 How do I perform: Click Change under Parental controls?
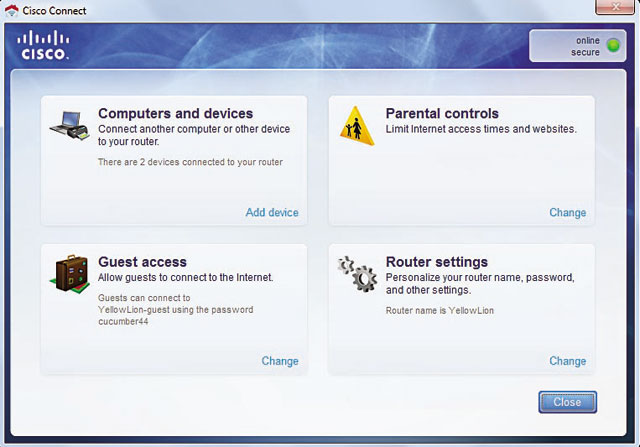[x=567, y=212]
